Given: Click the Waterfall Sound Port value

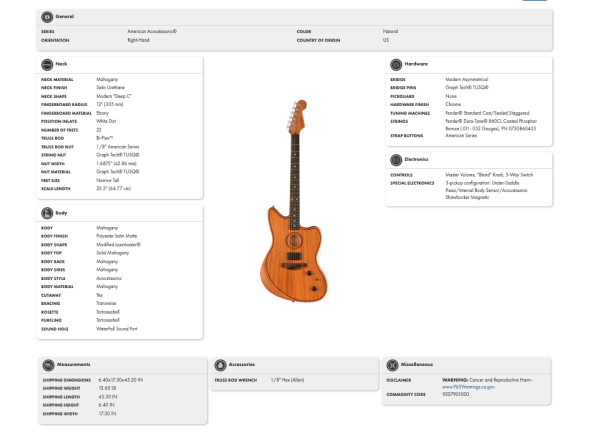Looking at the screenshot, I should tap(117, 329).
